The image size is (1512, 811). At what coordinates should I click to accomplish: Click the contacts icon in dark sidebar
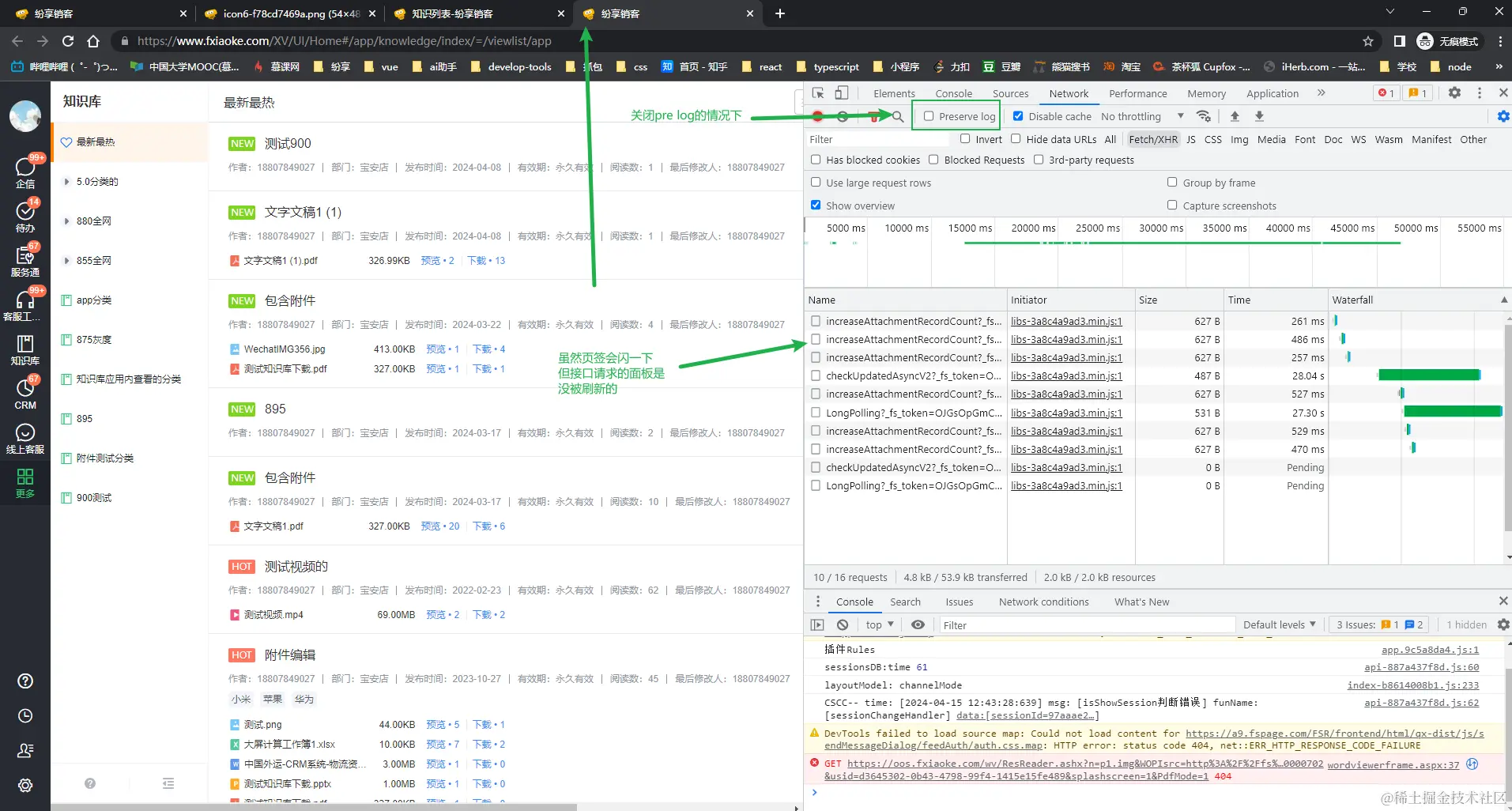25,751
